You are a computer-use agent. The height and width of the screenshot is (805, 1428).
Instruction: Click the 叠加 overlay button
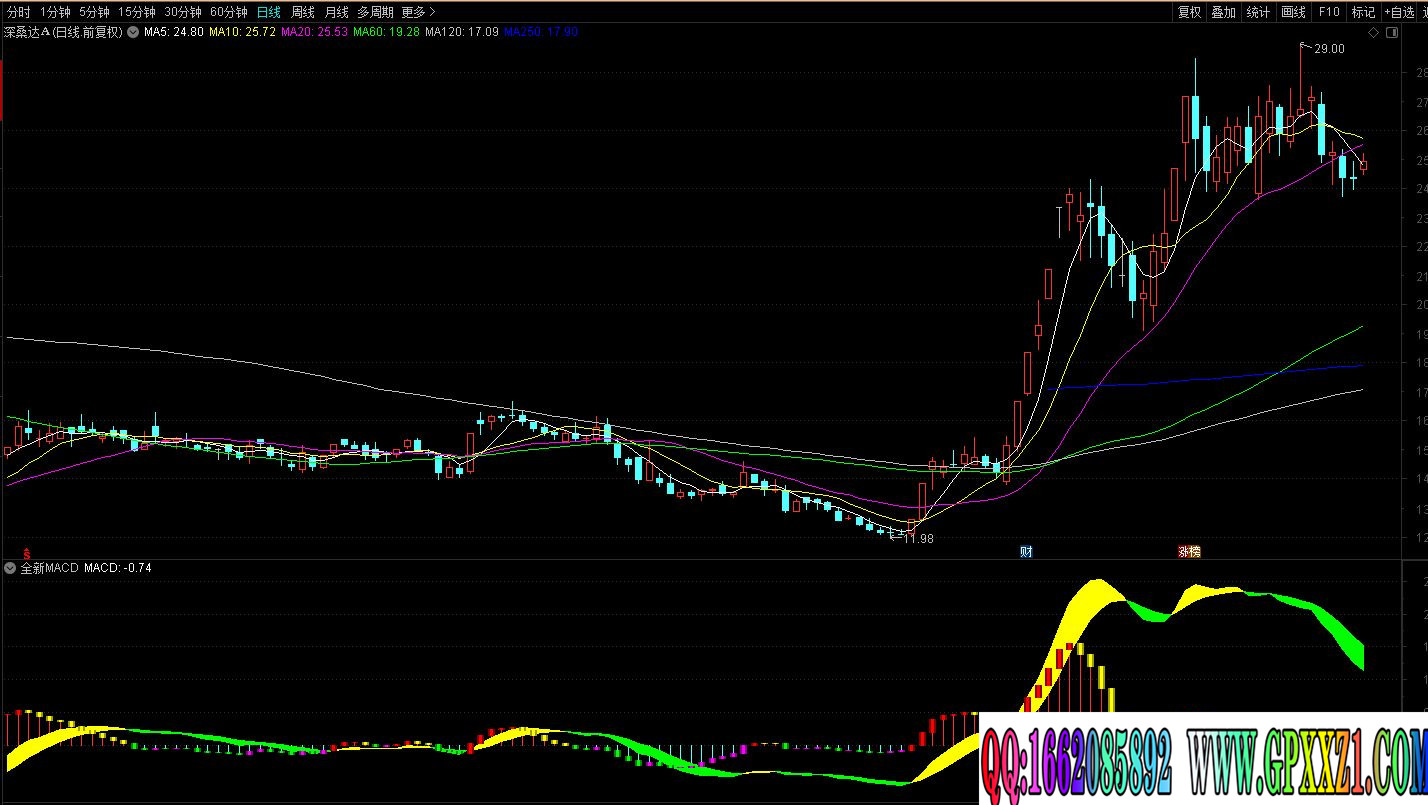(x=1223, y=12)
